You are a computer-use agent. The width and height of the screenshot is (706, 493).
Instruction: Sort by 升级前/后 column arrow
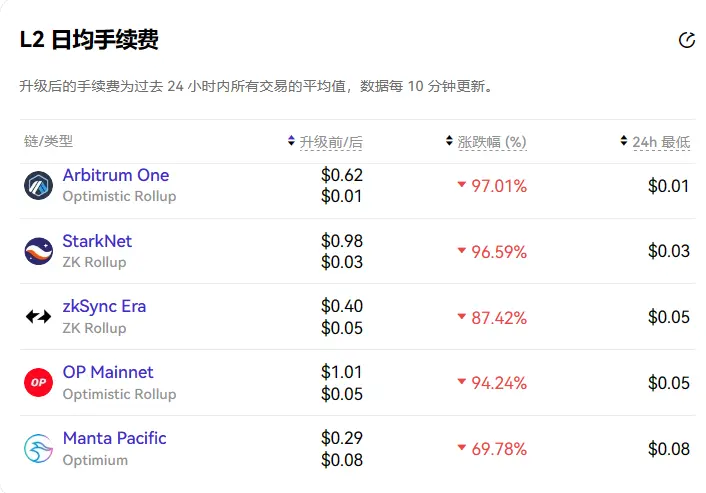(x=291, y=142)
